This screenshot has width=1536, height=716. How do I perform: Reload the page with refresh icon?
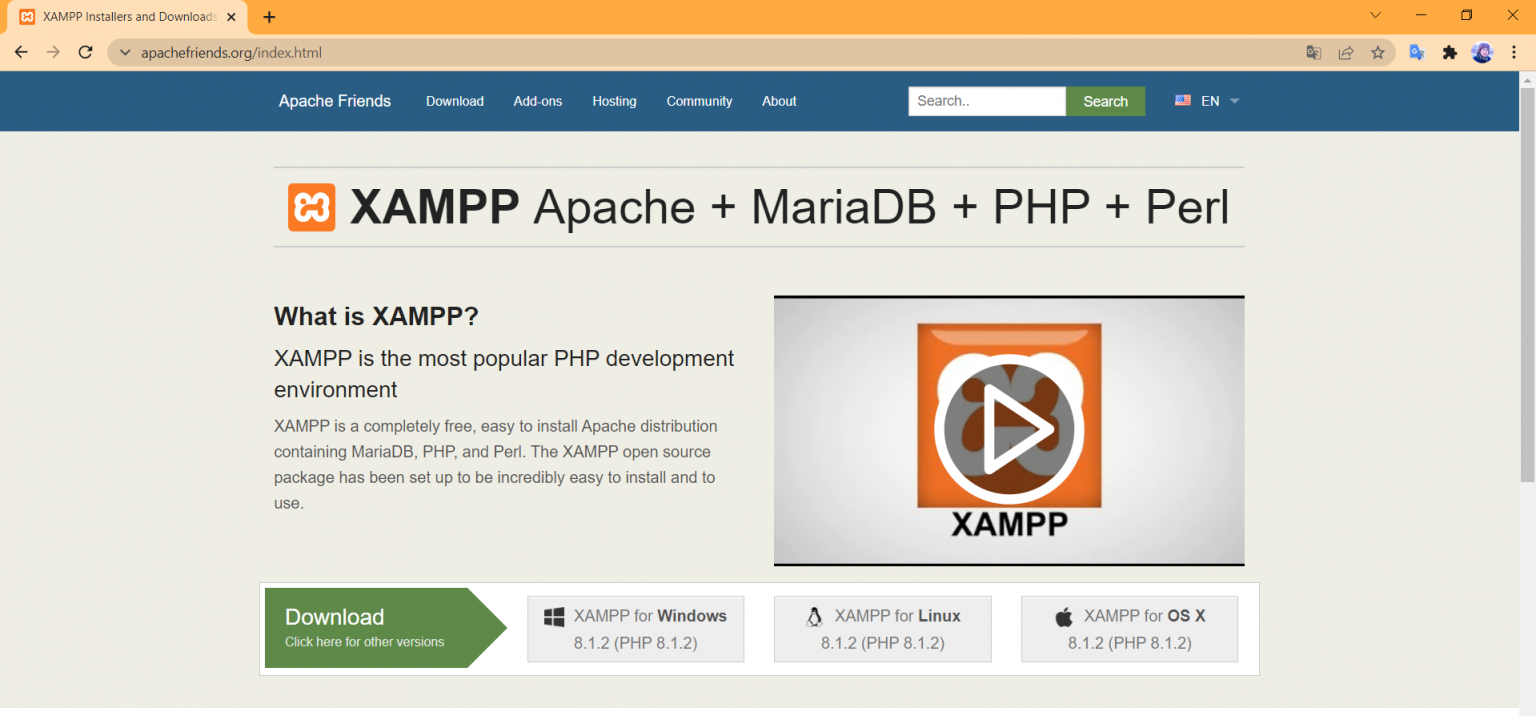(x=86, y=52)
